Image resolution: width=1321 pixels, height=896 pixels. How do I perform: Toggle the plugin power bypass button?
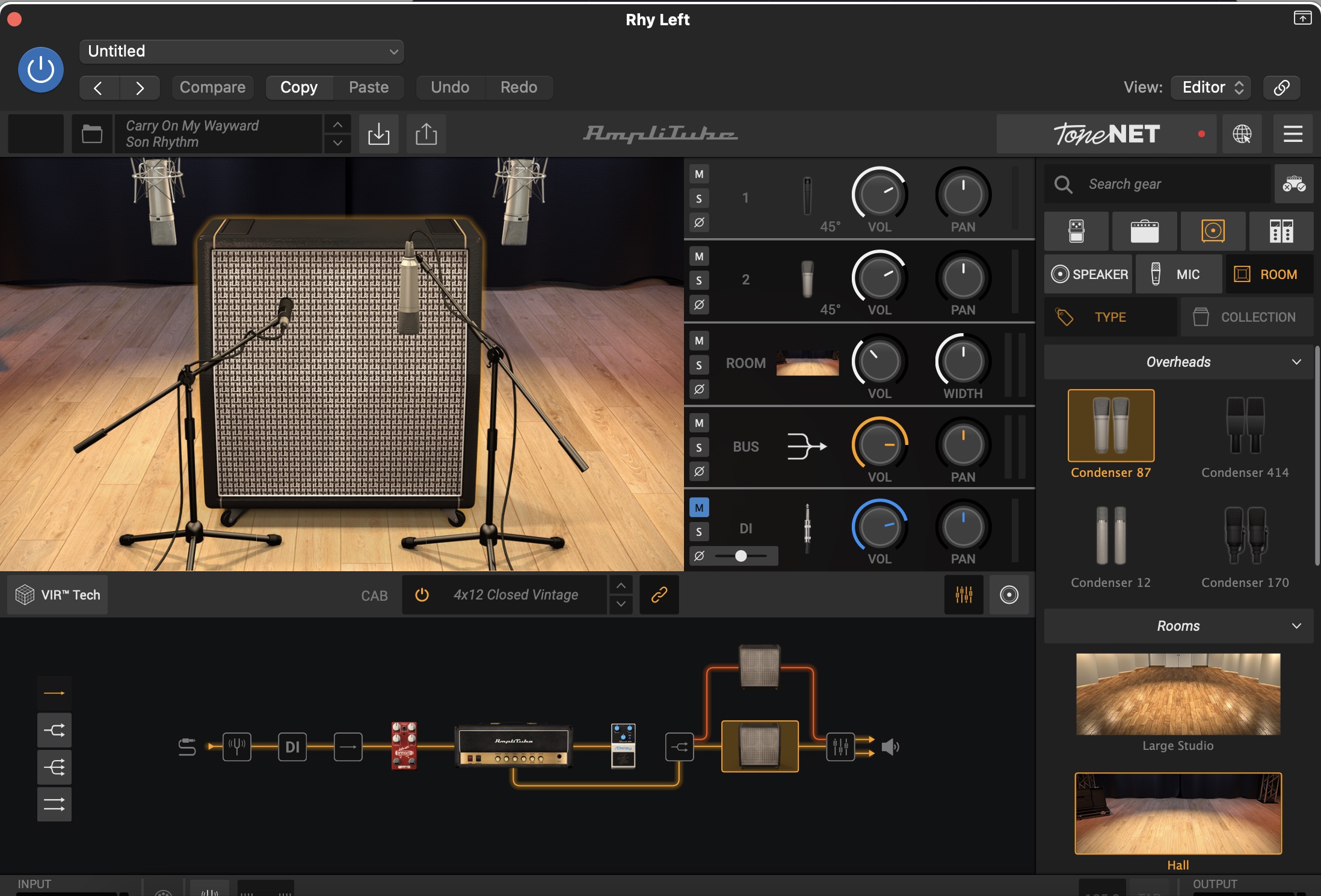(41, 70)
